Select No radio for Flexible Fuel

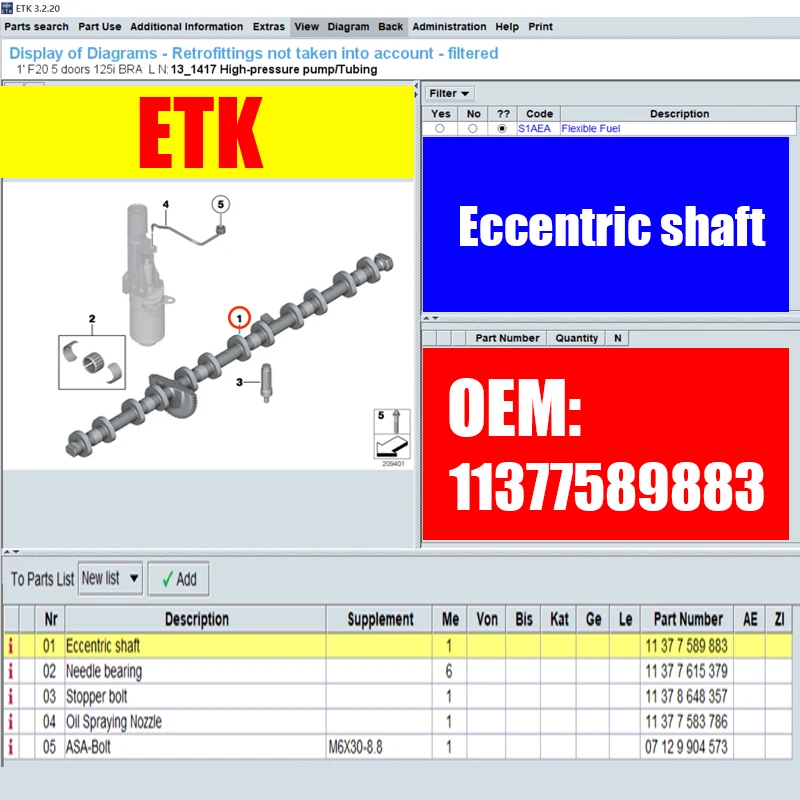[x=473, y=129]
